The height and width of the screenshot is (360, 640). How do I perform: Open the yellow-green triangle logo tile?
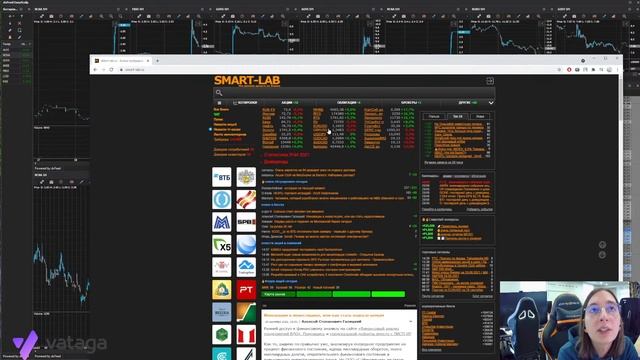pyautogui.click(x=222, y=289)
